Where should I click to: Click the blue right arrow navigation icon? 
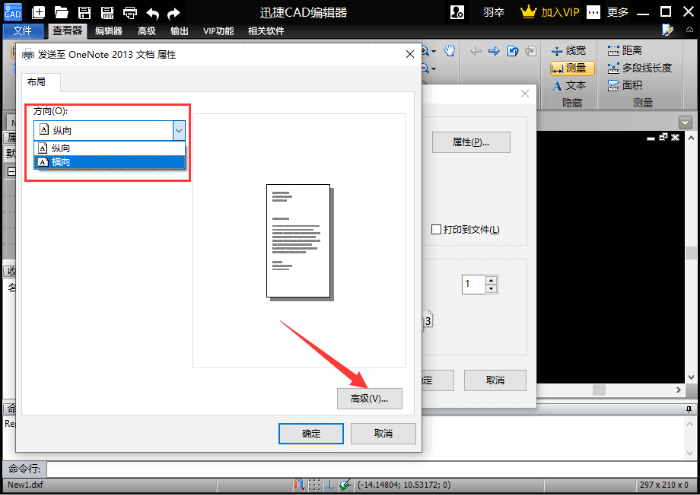pos(494,51)
